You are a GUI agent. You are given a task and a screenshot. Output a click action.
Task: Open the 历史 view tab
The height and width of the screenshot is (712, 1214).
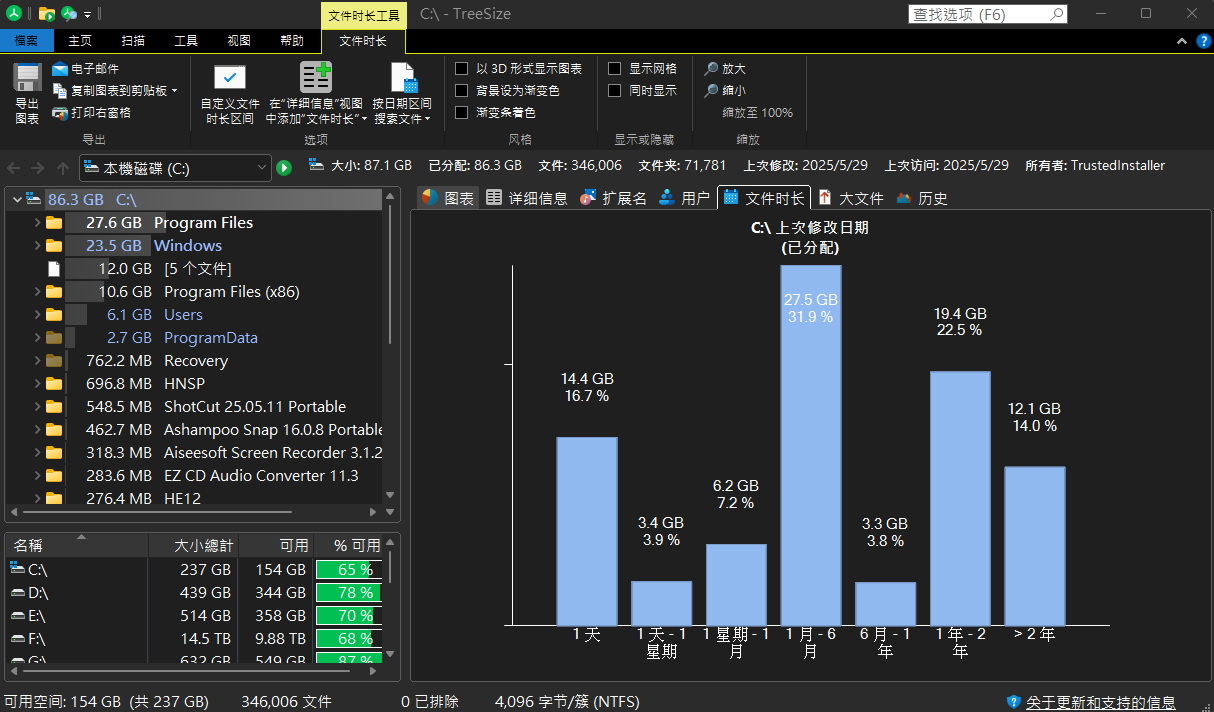922,198
